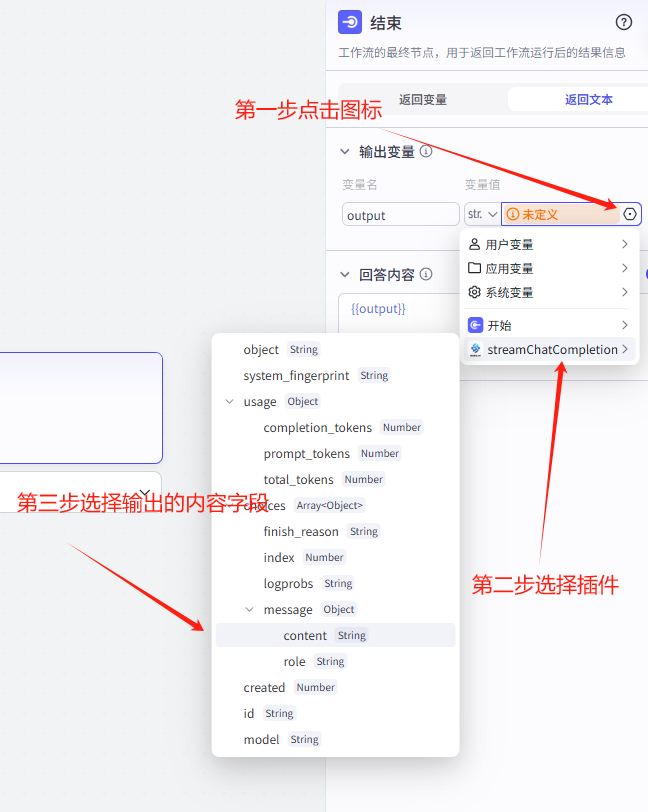Collapse the message object node

click(249, 610)
